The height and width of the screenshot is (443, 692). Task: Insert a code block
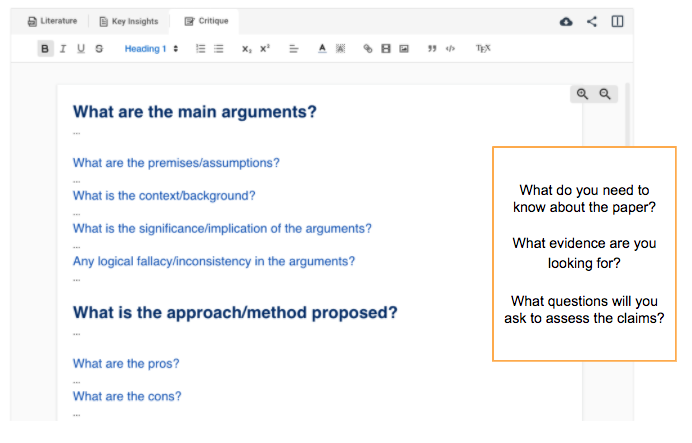pyautogui.click(x=450, y=49)
